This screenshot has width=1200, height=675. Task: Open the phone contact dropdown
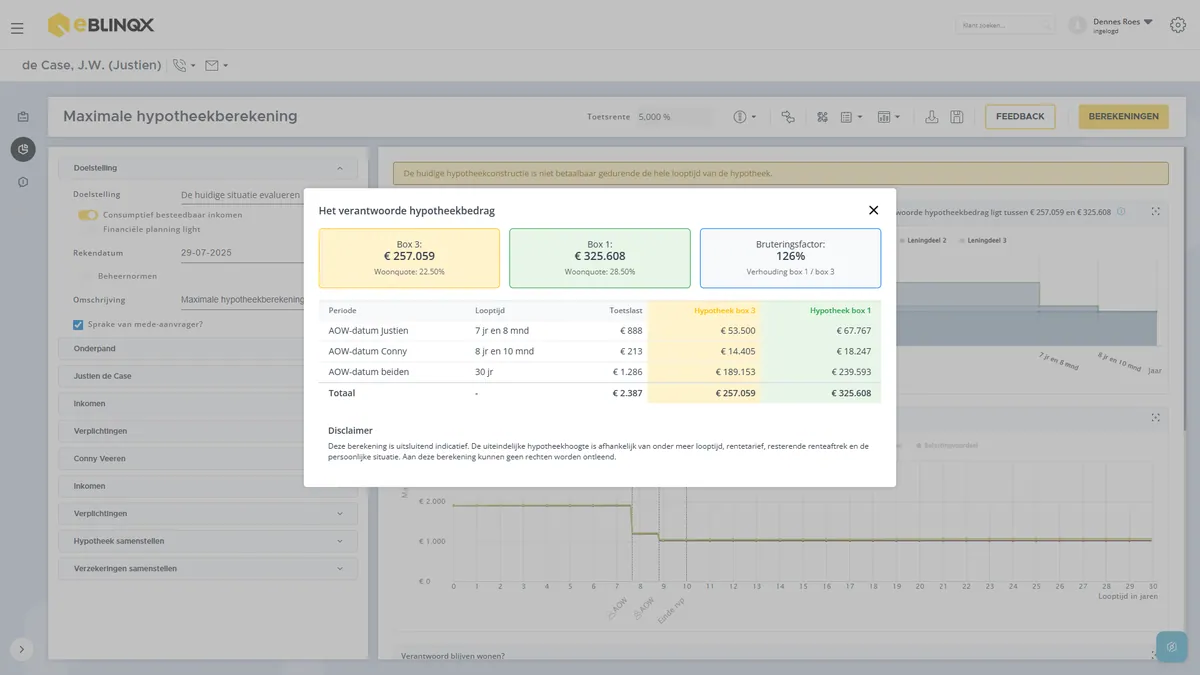184,66
